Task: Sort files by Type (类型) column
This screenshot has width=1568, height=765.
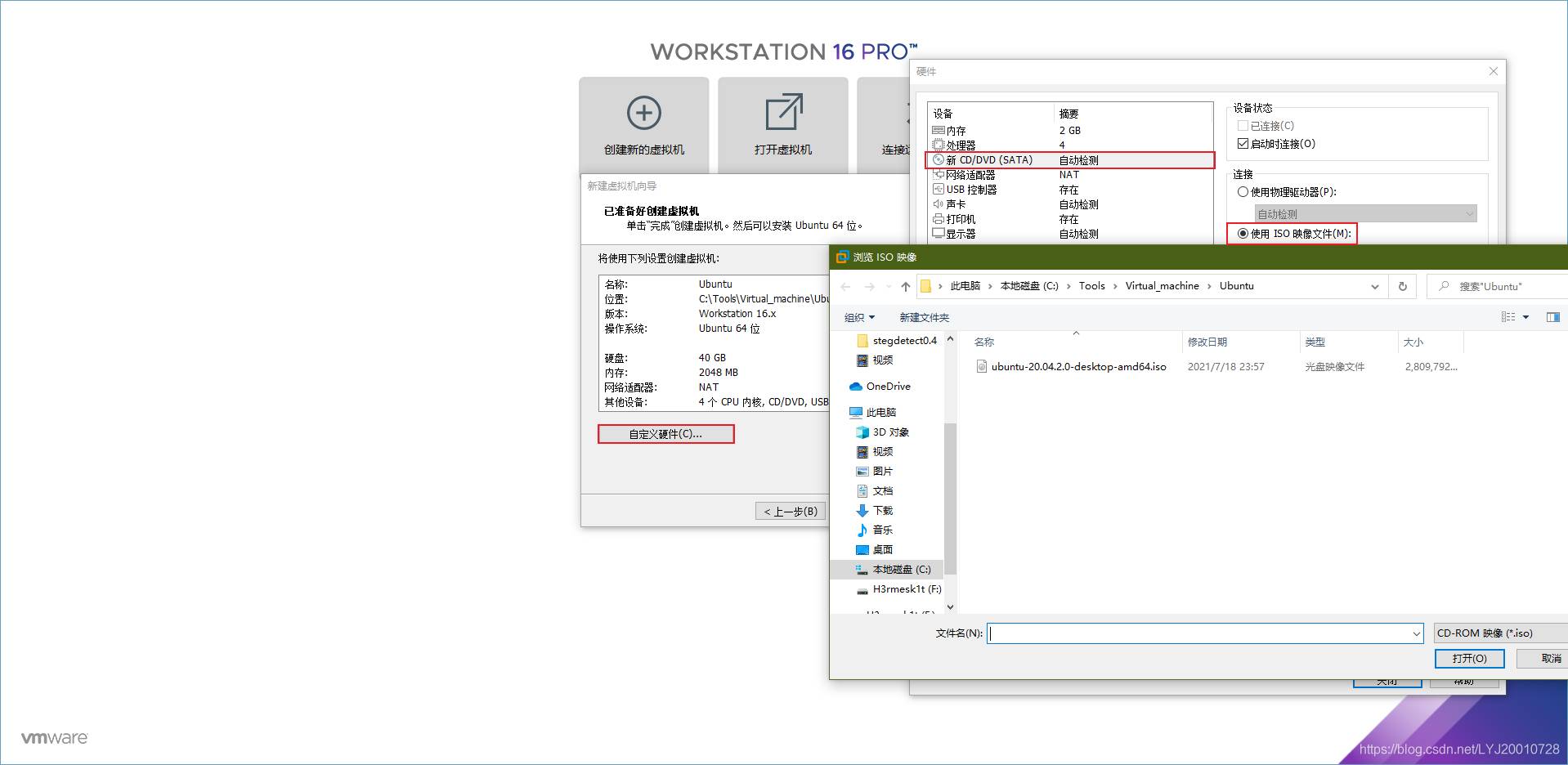Action: pyautogui.click(x=1349, y=342)
